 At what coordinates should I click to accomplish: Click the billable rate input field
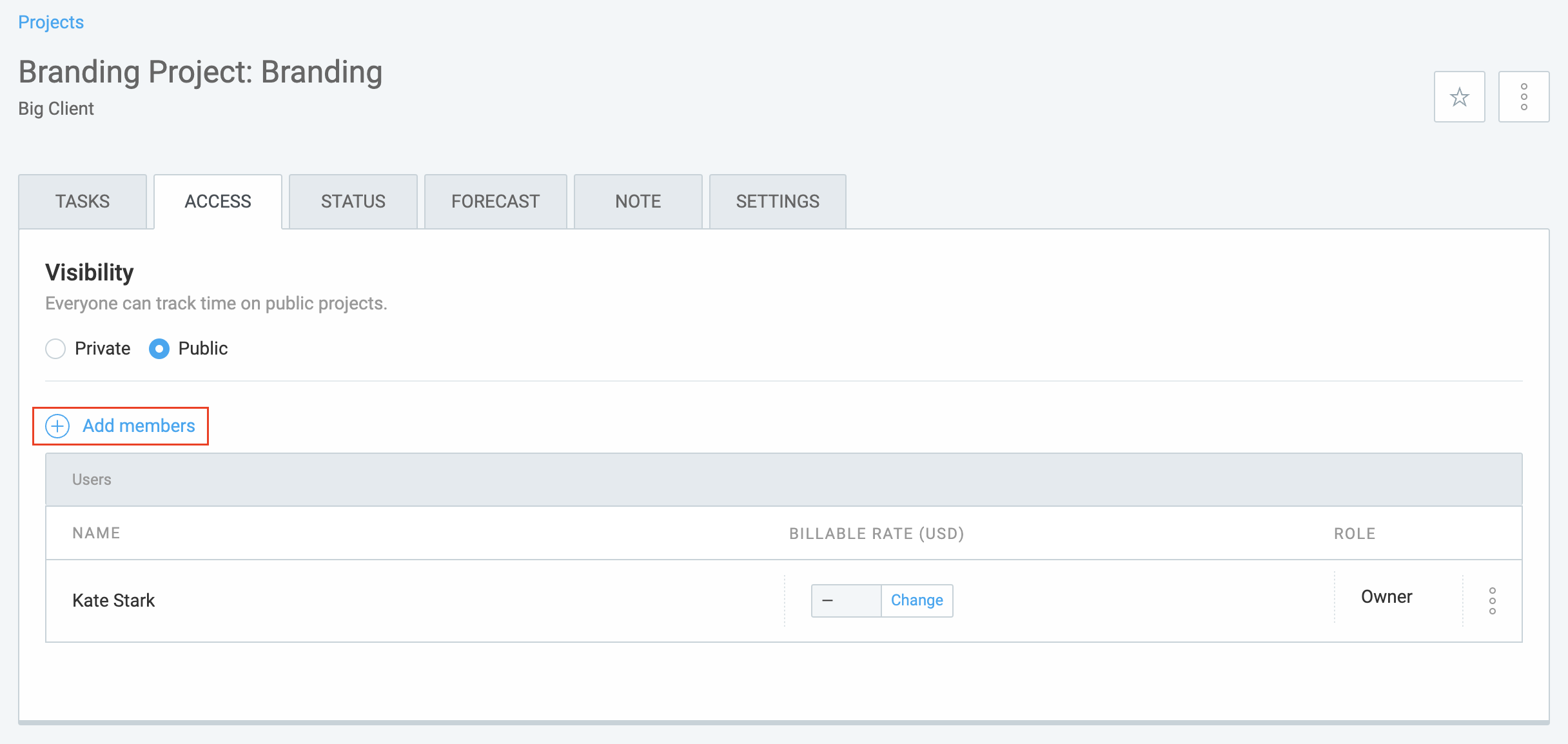pos(845,600)
